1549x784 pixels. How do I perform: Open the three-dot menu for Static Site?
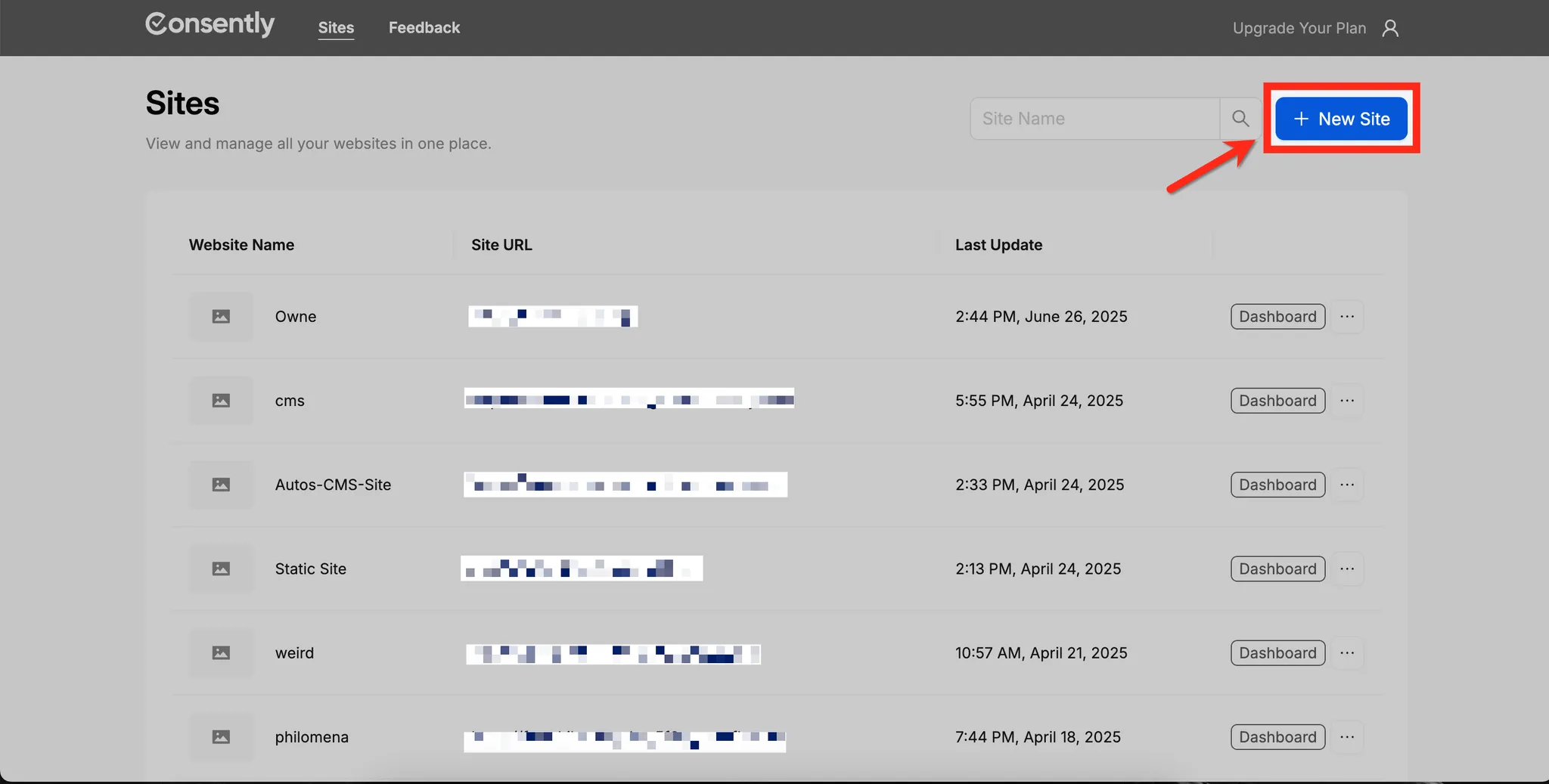1349,569
